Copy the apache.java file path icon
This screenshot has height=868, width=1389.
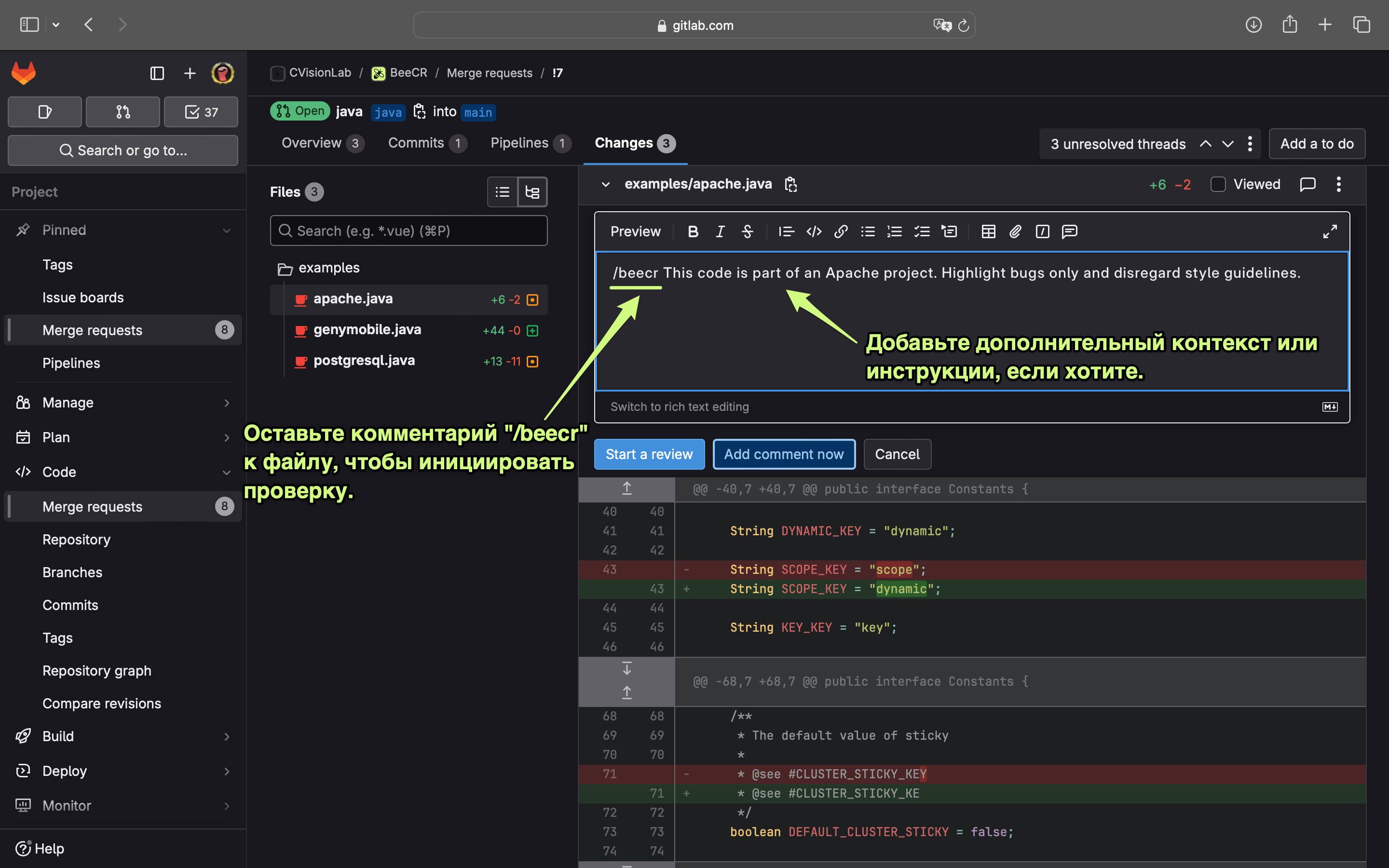coord(791,184)
